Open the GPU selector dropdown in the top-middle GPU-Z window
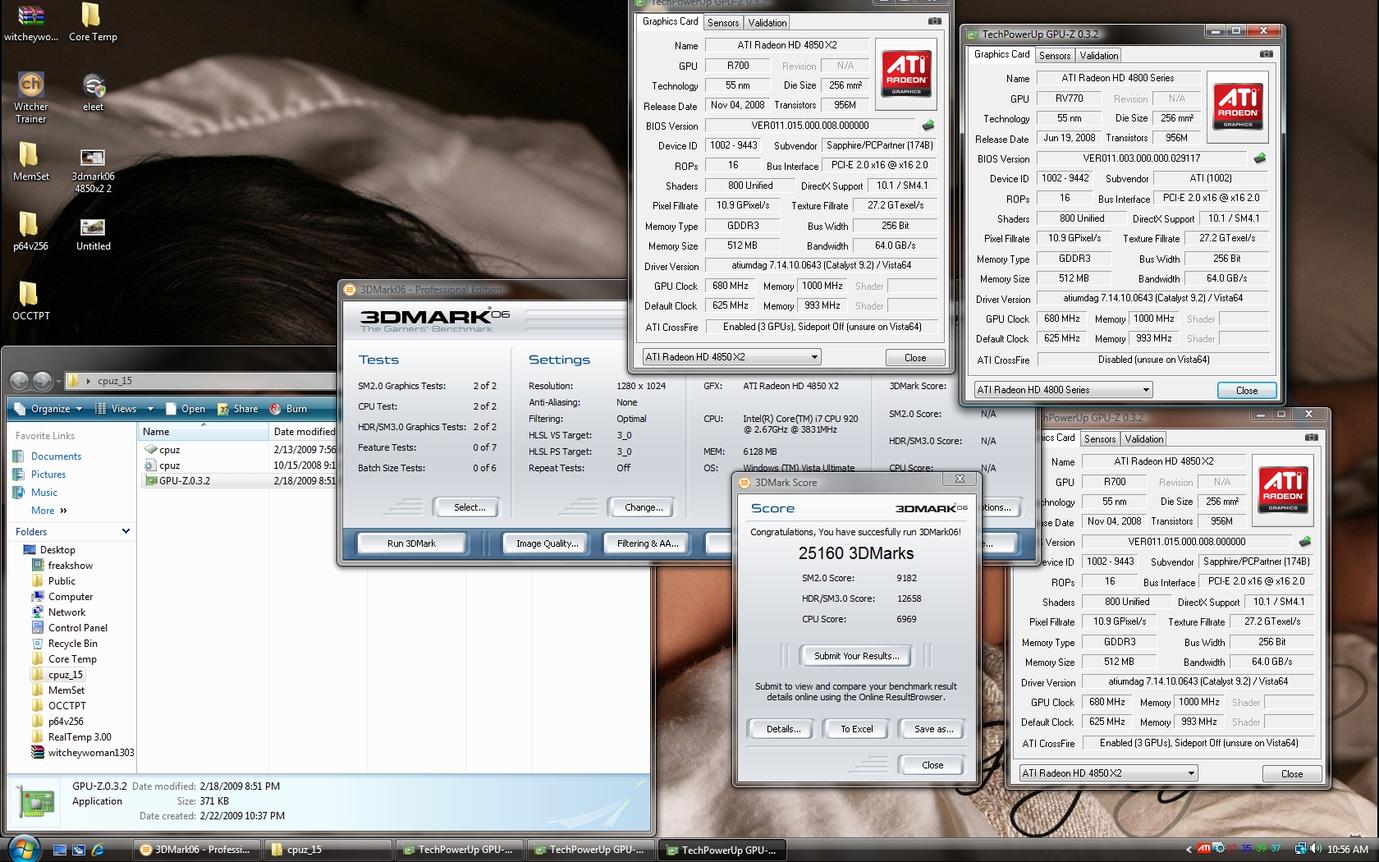Image resolution: width=1379 pixels, height=862 pixels. coord(731,357)
